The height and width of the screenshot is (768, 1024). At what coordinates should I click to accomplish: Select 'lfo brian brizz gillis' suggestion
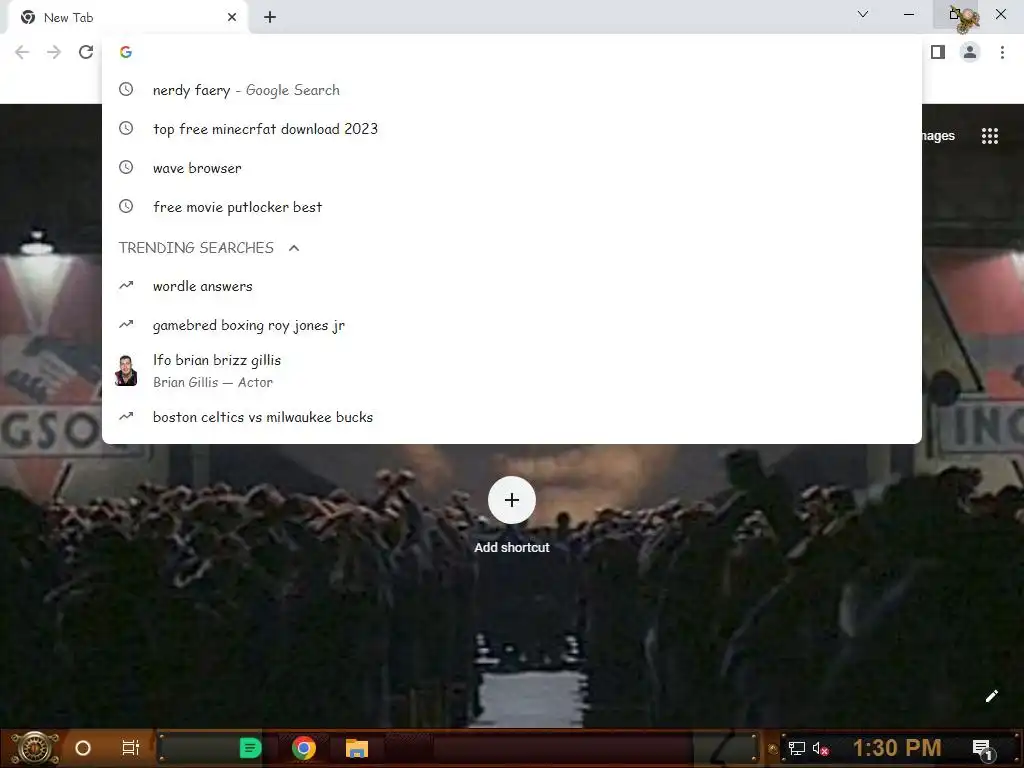(x=511, y=371)
